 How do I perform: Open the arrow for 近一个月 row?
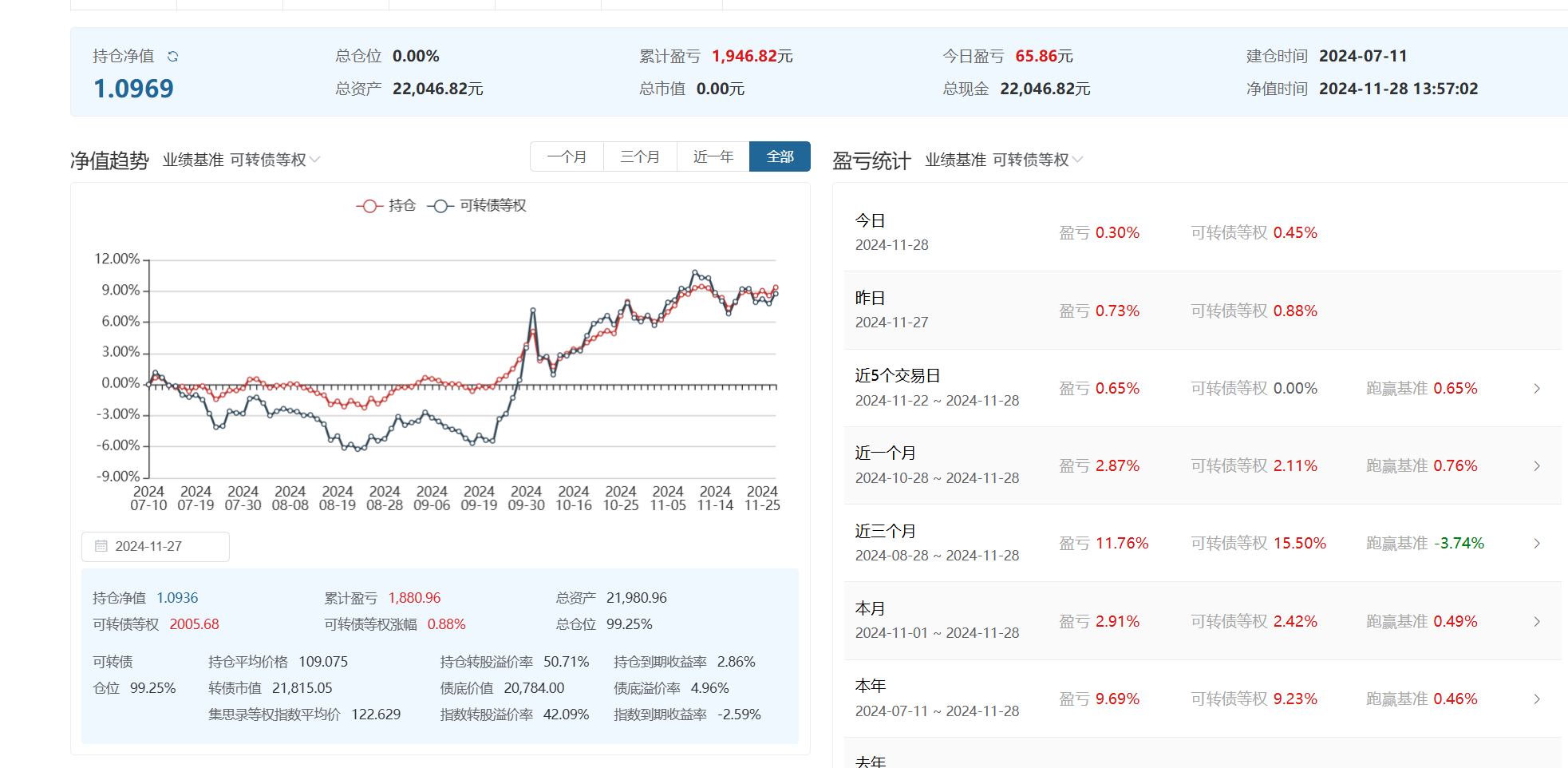coord(1537,466)
